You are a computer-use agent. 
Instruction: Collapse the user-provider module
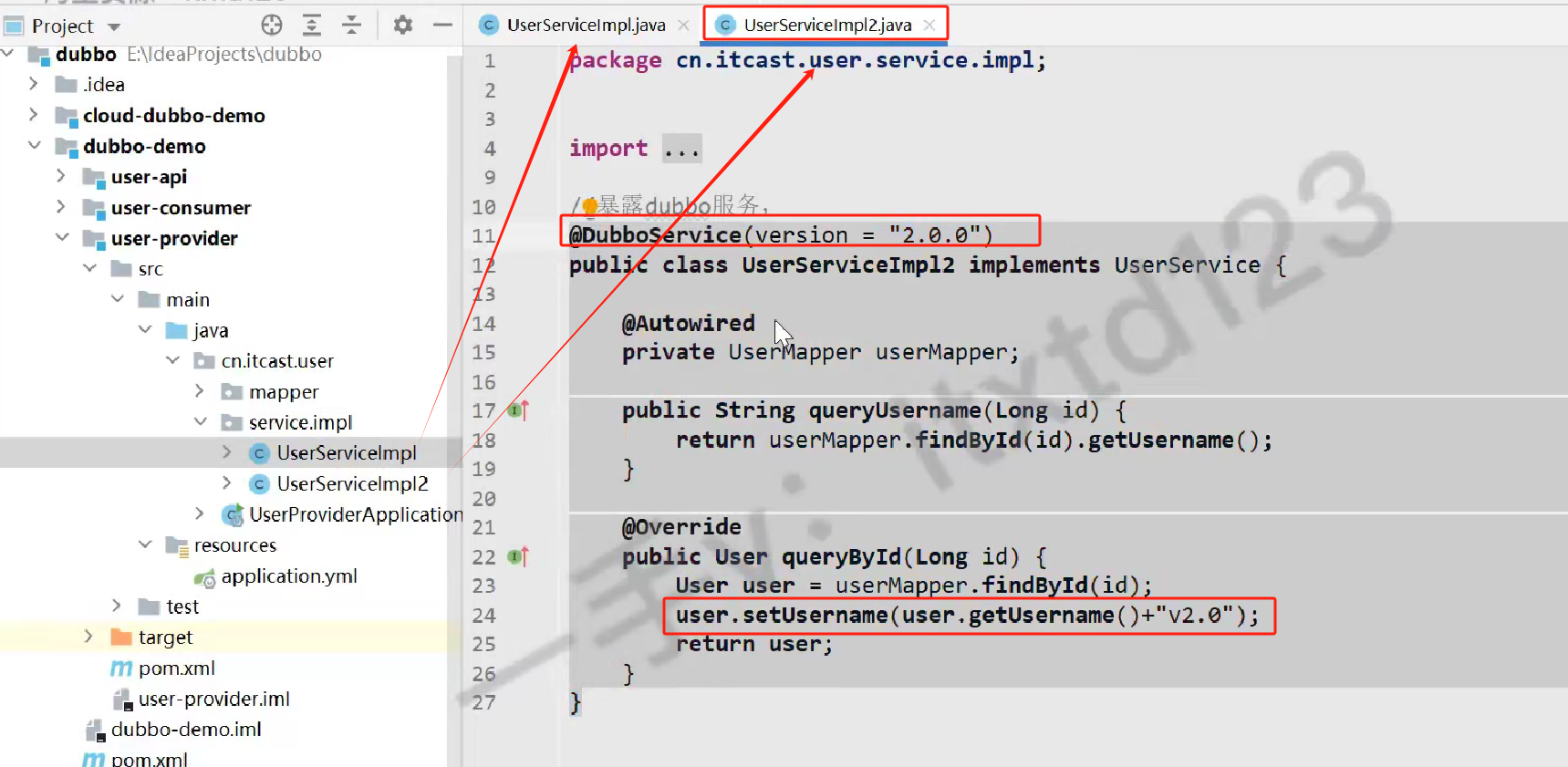point(61,237)
